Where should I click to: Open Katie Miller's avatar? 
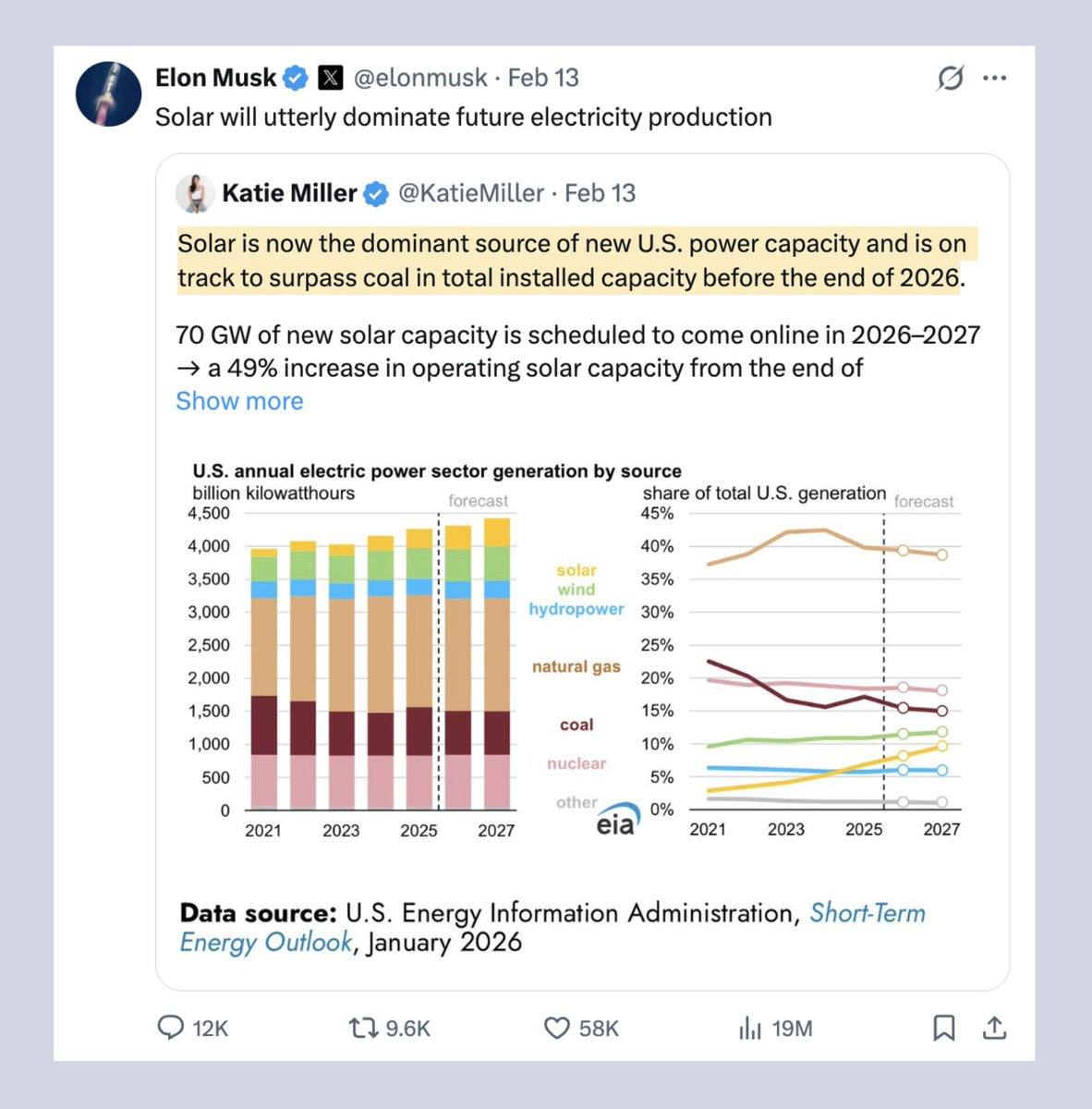click(x=195, y=193)
